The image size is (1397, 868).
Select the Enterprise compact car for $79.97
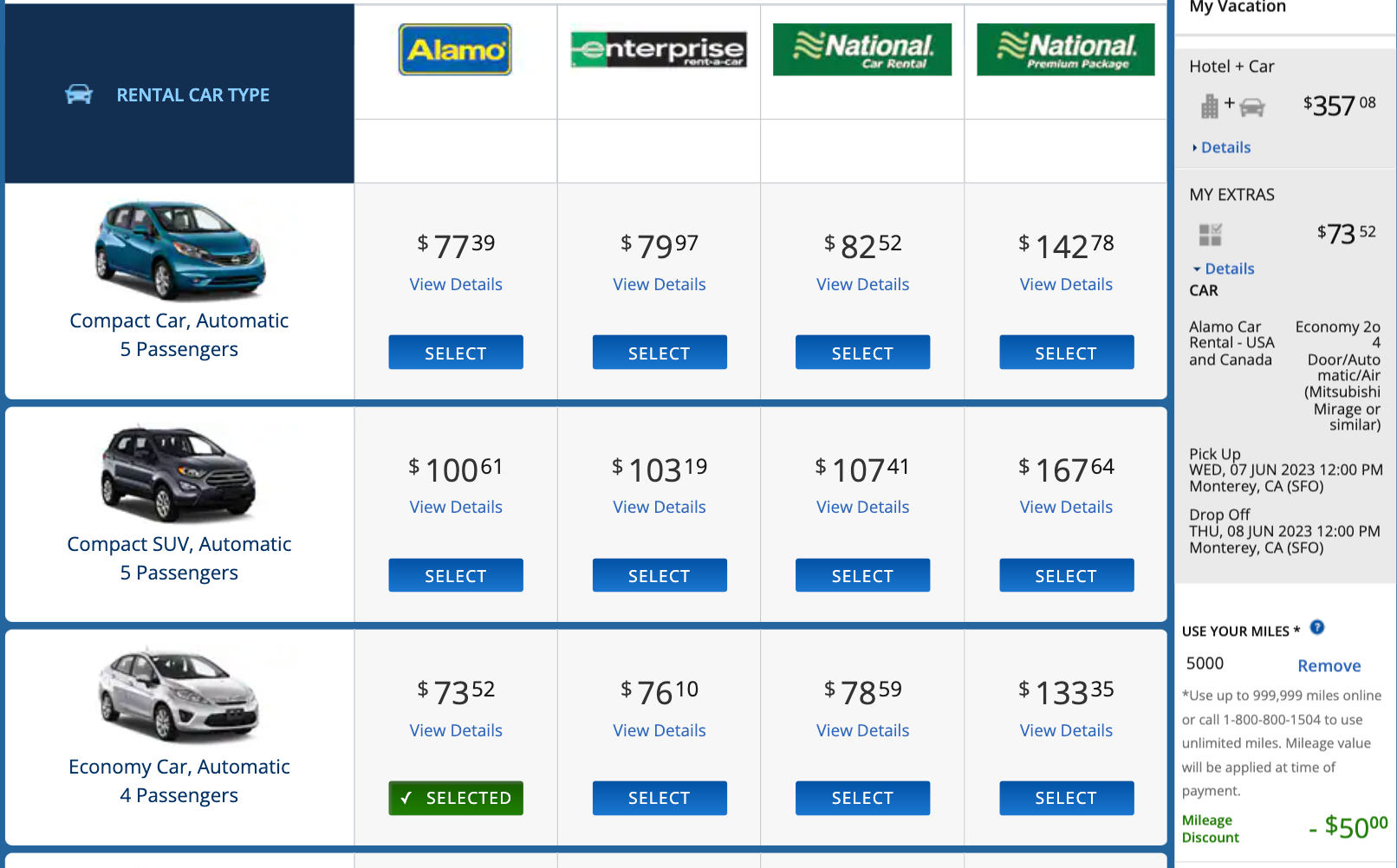(659, 352)
